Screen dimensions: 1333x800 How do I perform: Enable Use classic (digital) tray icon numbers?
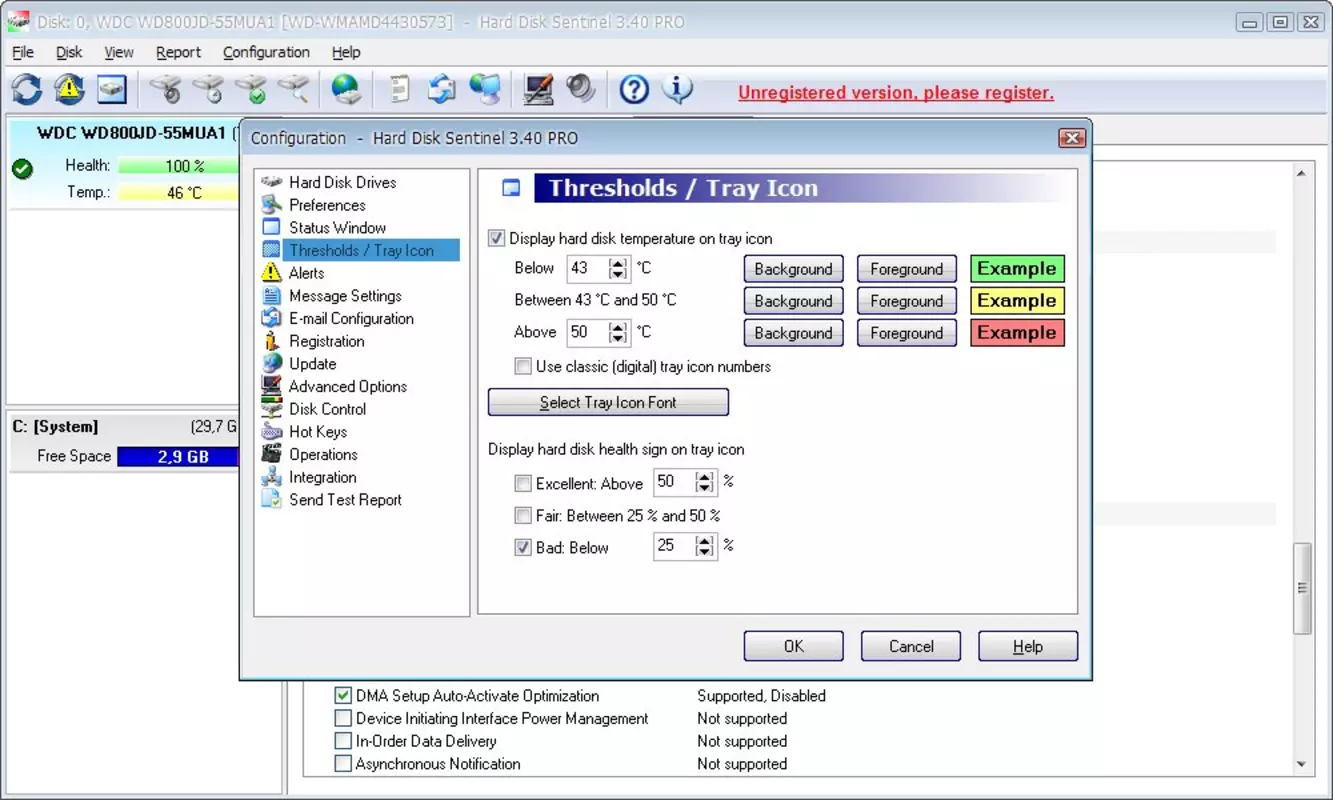(523, 367)
